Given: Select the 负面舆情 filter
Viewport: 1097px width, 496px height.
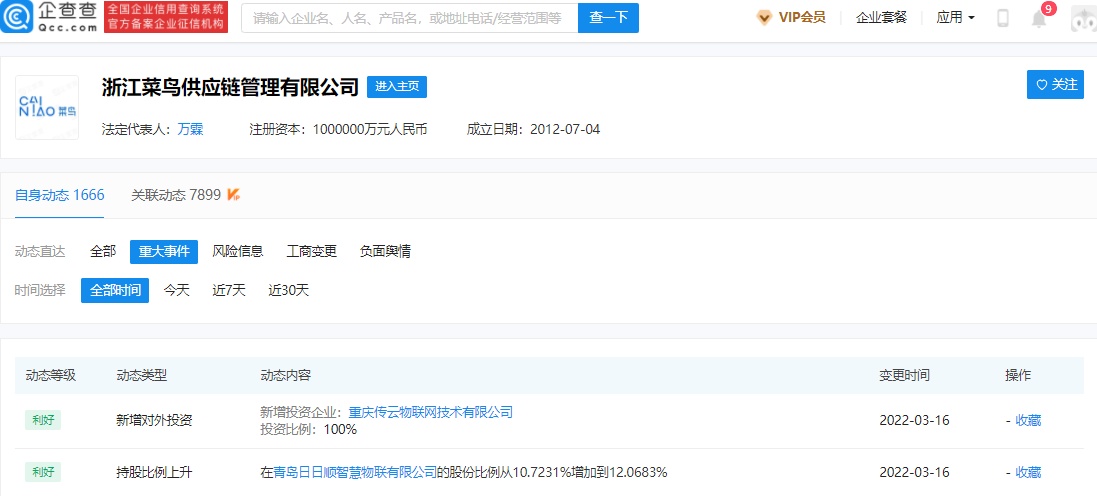Looking at the screenshot, I should coord(385,252).
